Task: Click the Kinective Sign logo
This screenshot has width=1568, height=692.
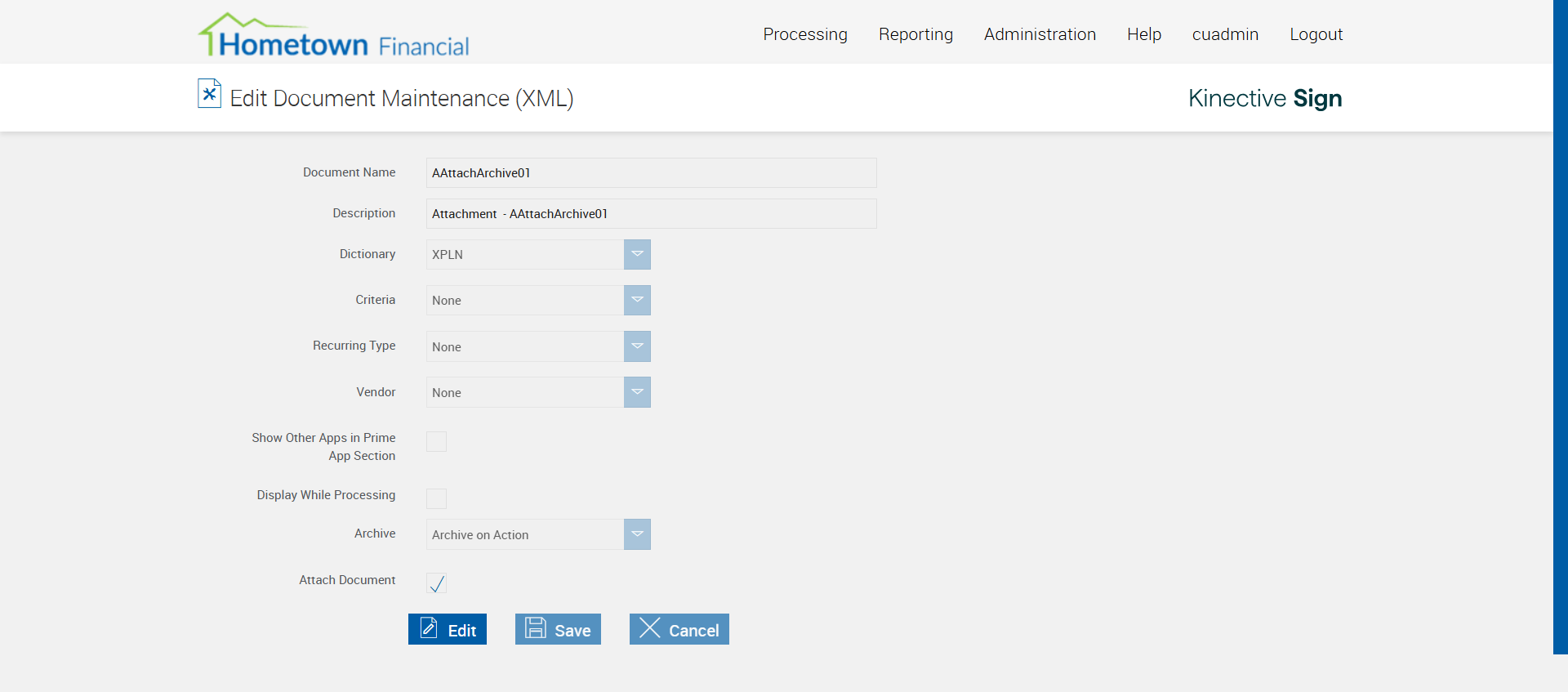Action: coord(1264,98)
